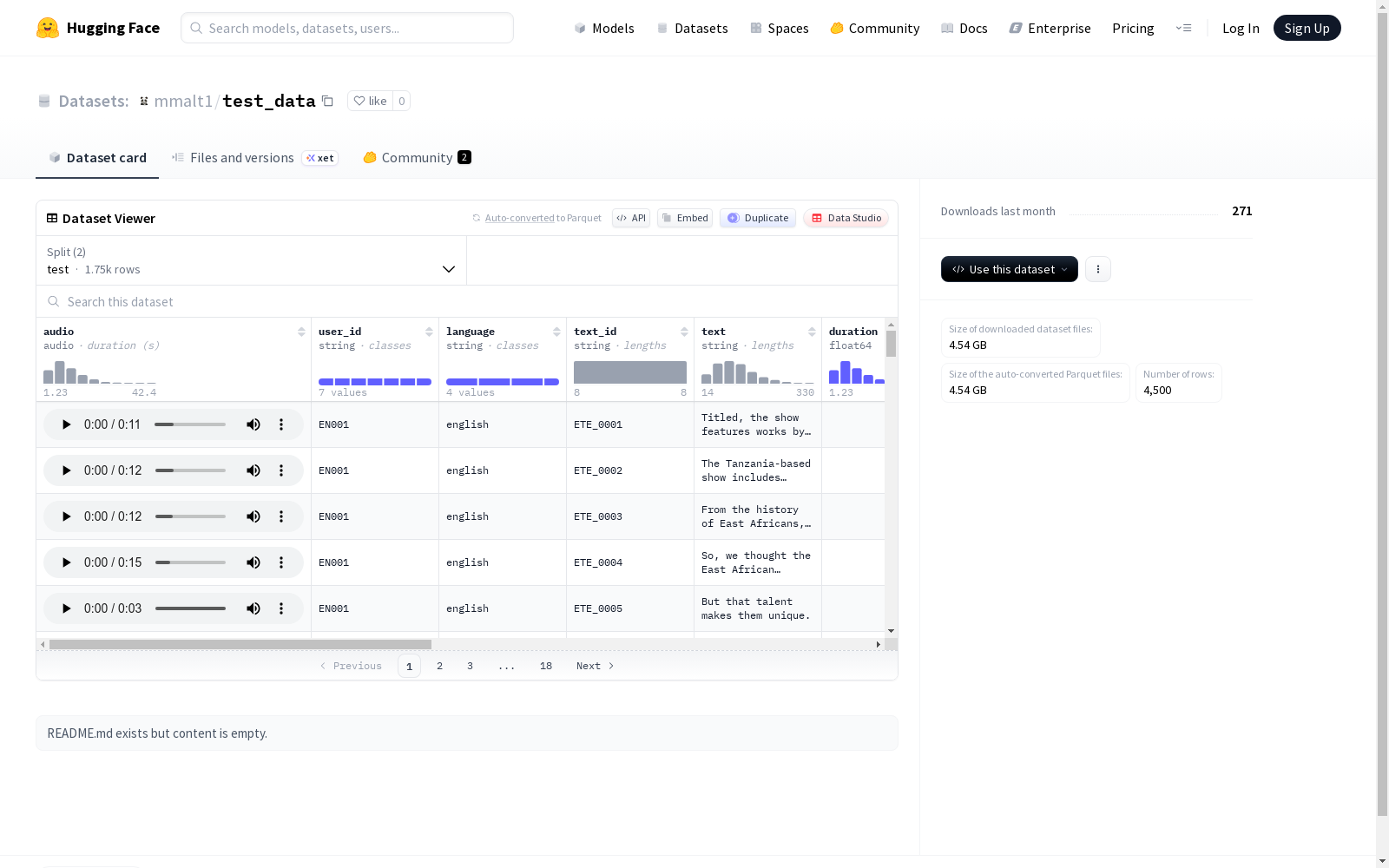Go to Models in the top navigation

604,28
